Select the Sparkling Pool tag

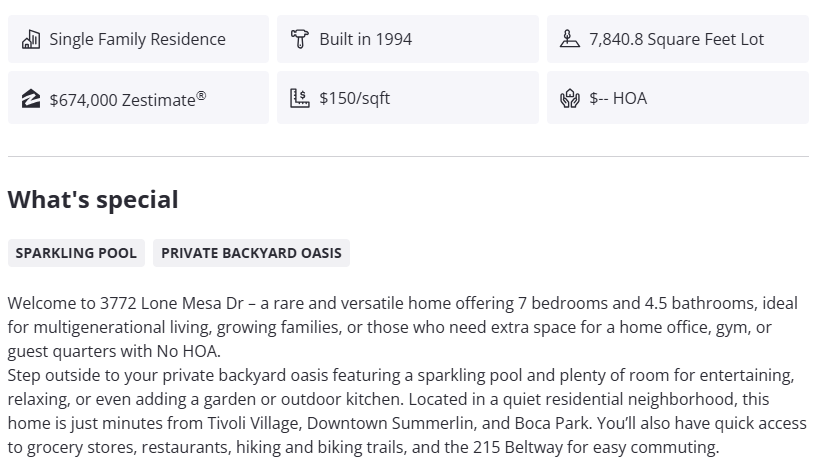[76, 253]
